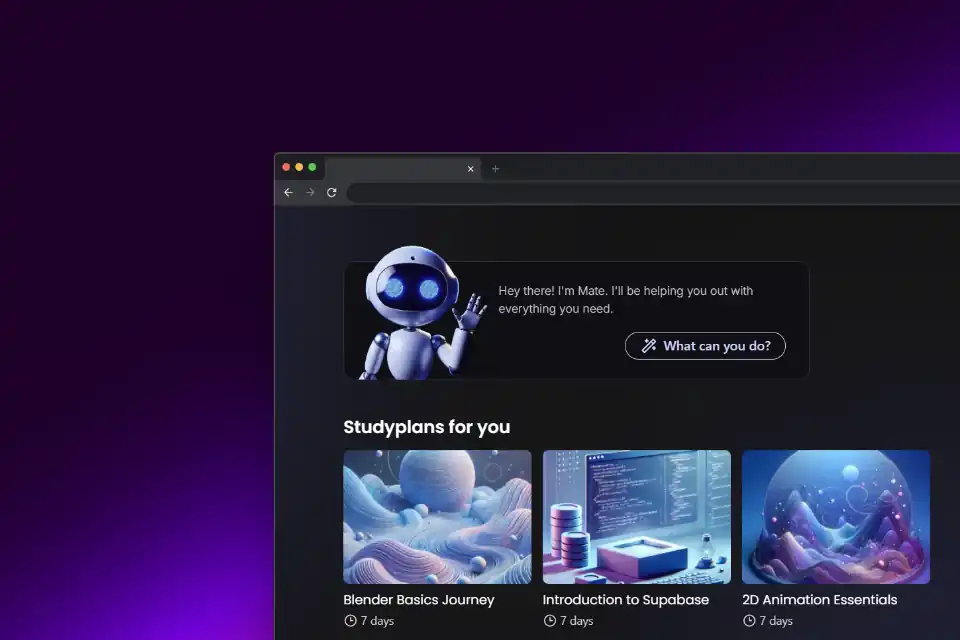This screenshot has height=640, width=960.
Task: Click the green fullscreen traffic light button
Action: coord(313,167)
